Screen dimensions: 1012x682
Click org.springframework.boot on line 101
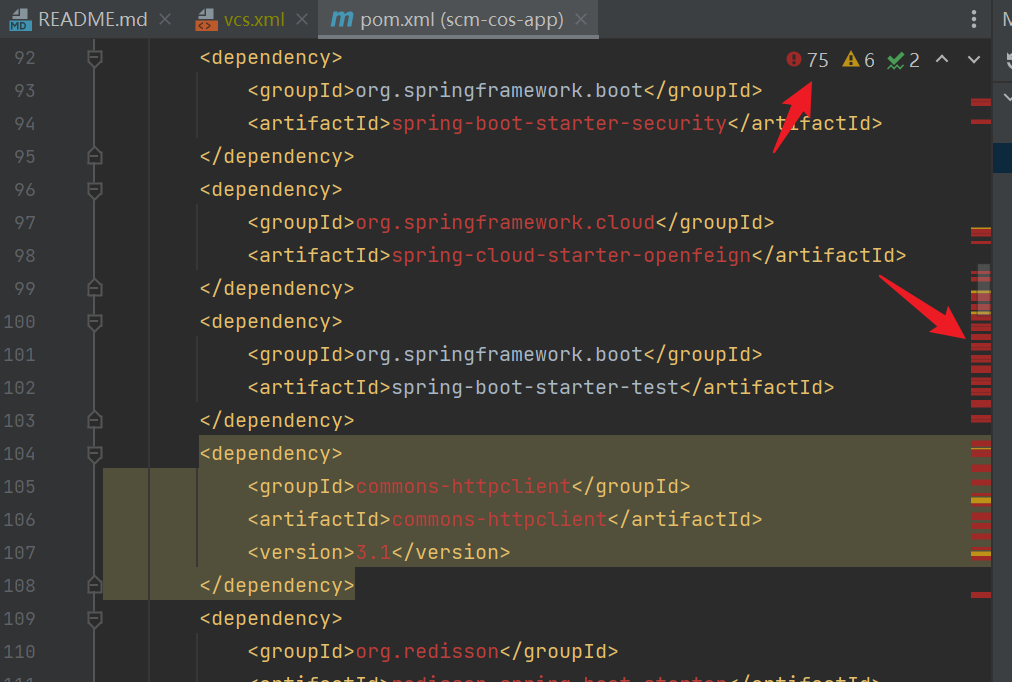(x=499, y=354)
